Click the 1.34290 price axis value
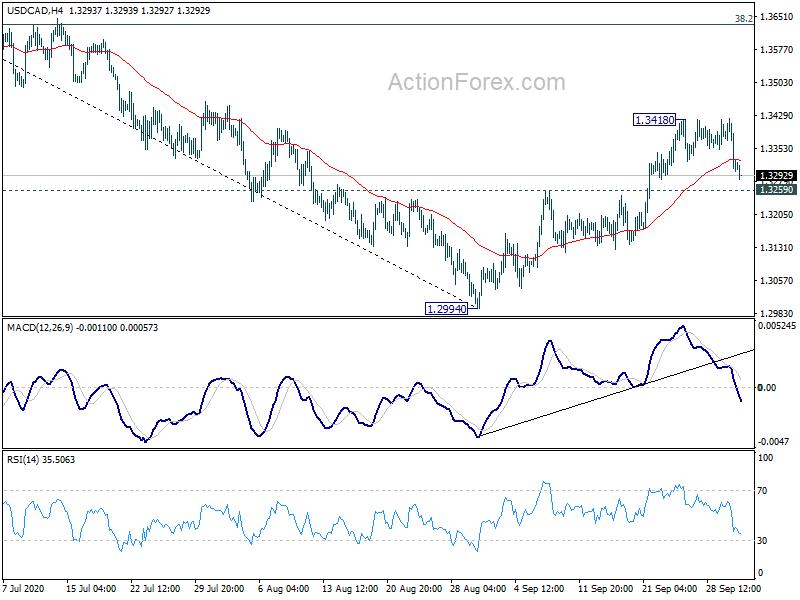Image resolution: width=800 pixels, height=600 pixels. (x=777, y=116)
